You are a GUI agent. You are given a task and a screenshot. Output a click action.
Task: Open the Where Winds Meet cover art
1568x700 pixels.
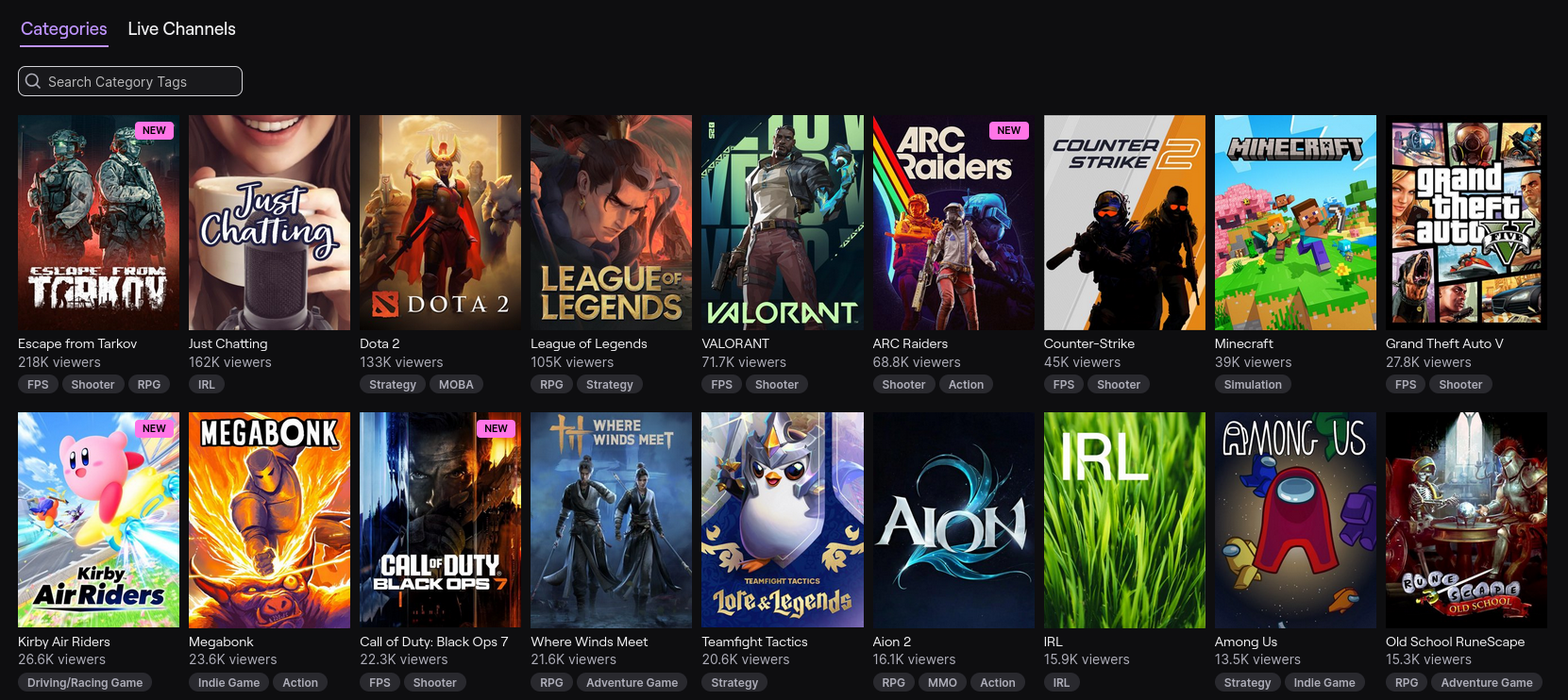coord(611,520)
